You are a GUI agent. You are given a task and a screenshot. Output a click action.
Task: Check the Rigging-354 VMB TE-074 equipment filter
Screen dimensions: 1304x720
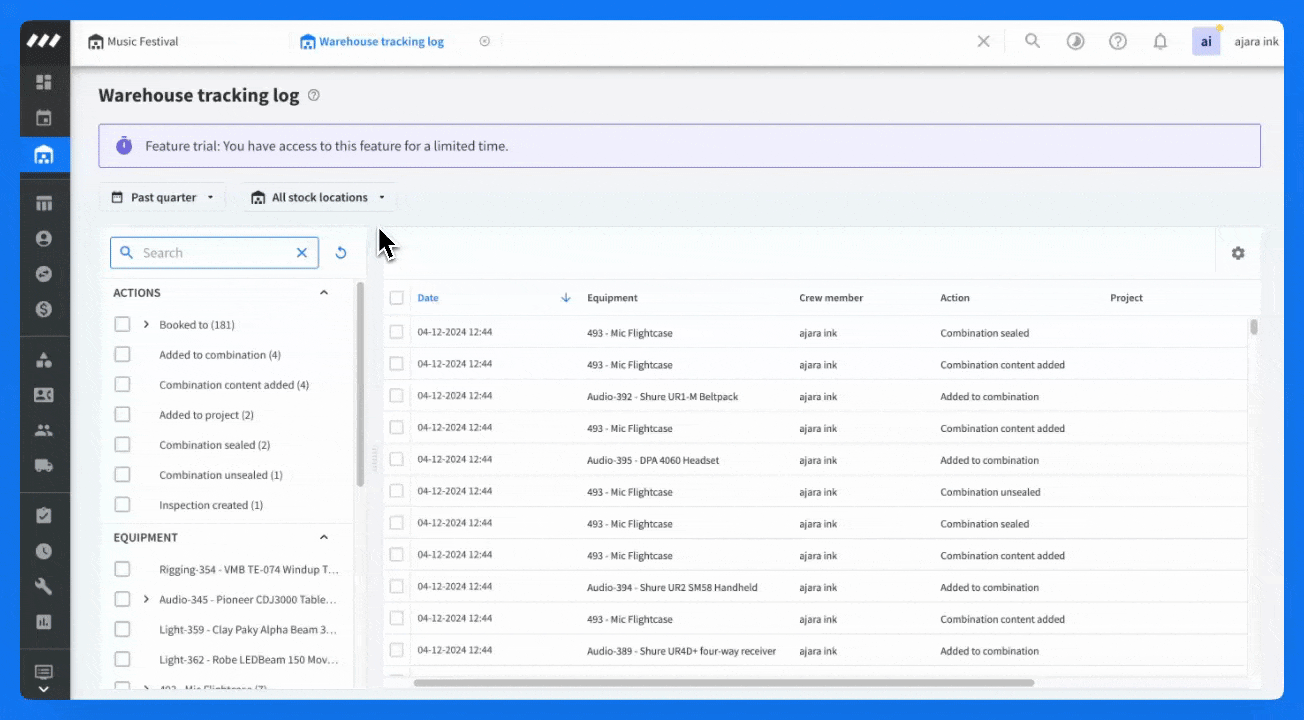(x=122, y=569)
